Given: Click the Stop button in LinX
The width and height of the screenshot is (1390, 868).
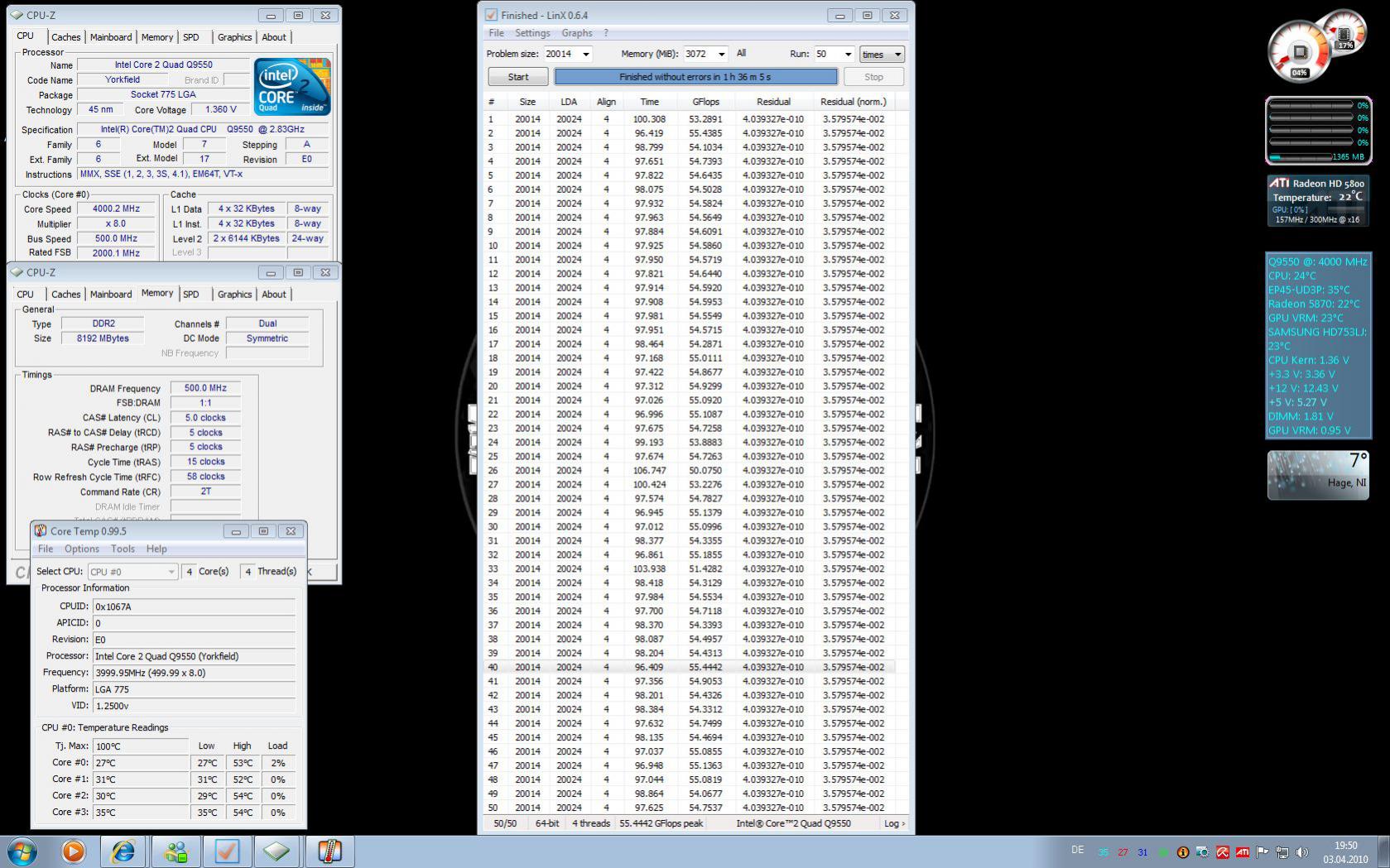Looking at the screenshot, I should (x=873, y=77).
